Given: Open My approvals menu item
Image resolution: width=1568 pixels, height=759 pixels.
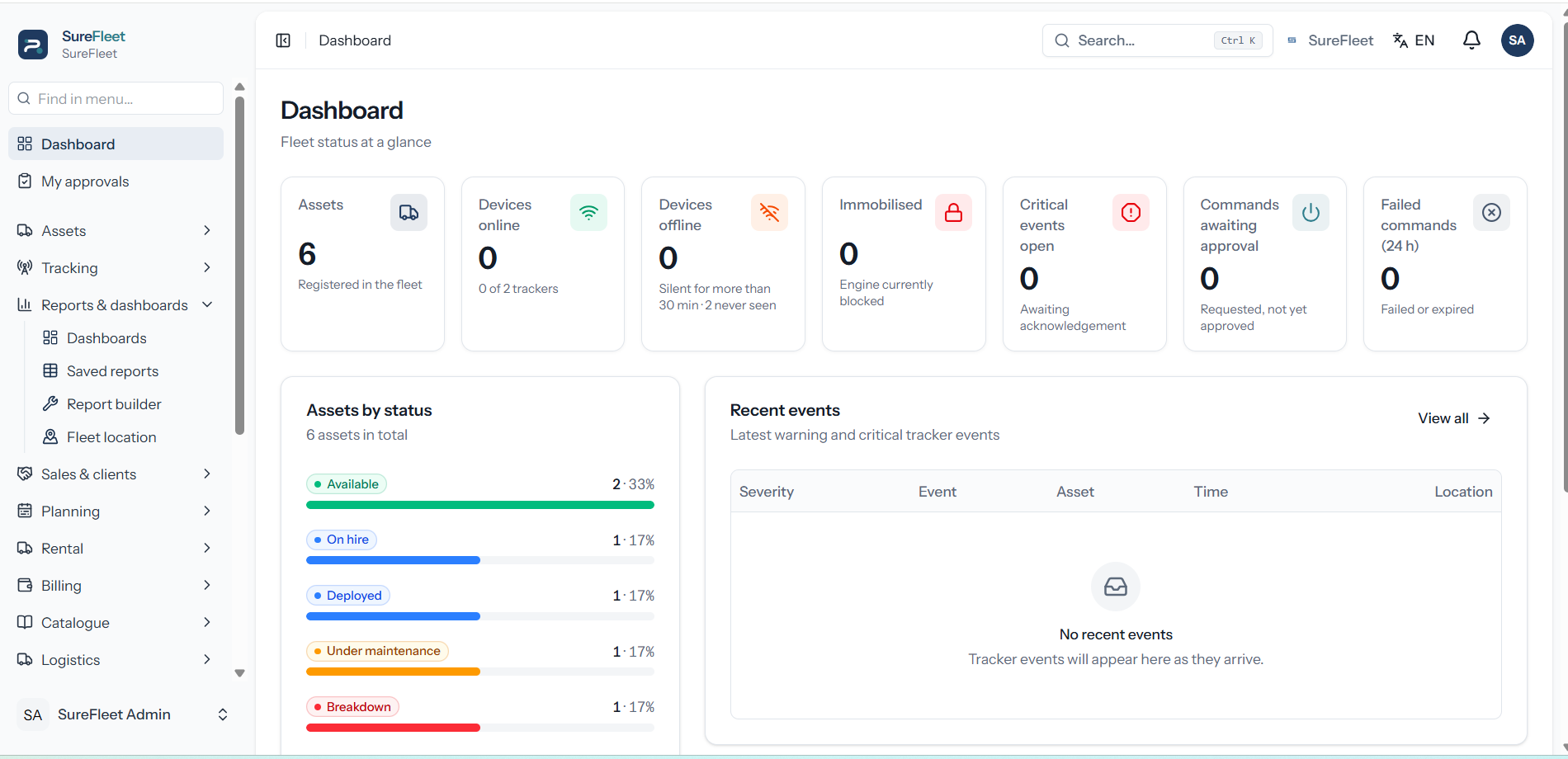Looking at the screenshot, I should [116, 181].
